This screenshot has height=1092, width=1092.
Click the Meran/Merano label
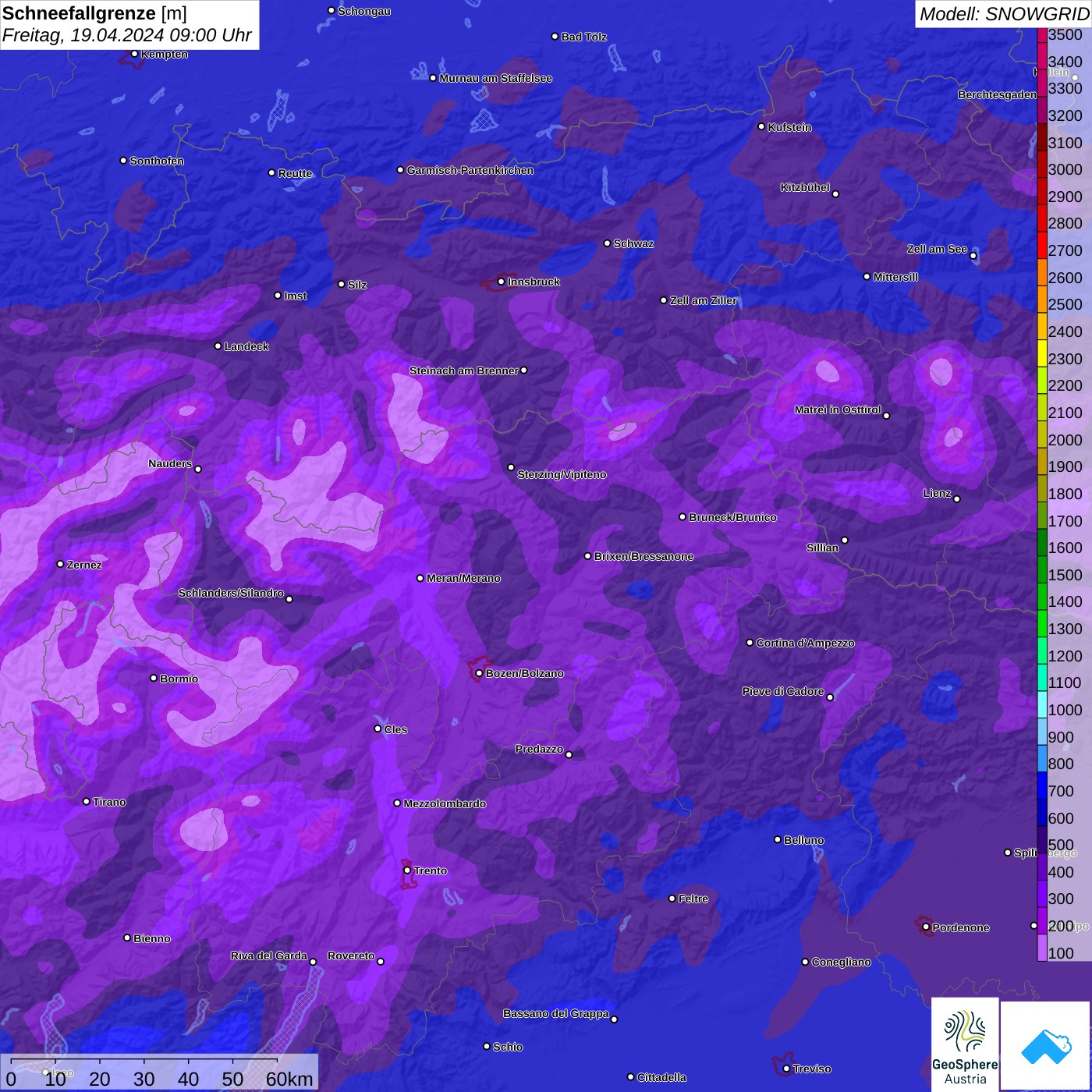coord(464,578)
